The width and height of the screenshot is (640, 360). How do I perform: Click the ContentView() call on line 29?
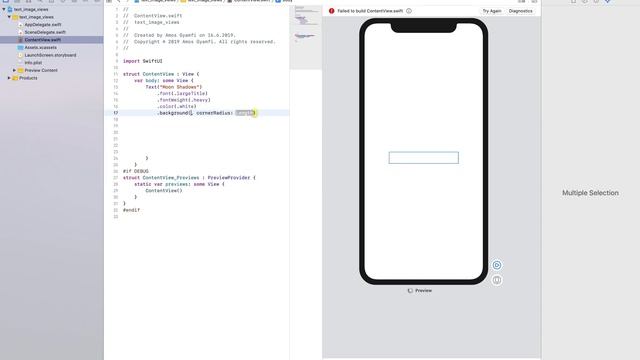click(x=164, y=191)
